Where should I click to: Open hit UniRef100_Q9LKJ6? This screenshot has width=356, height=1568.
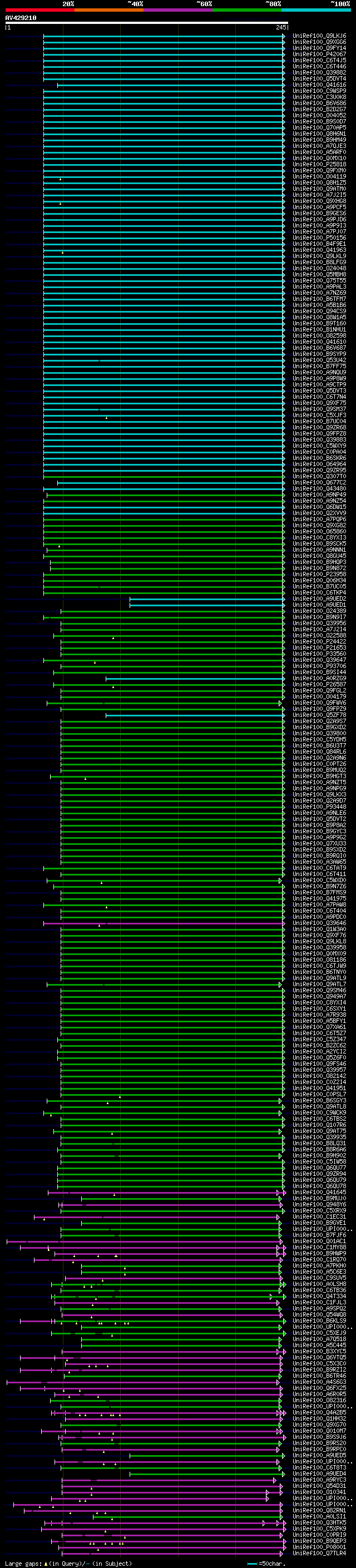coord(319,36)
